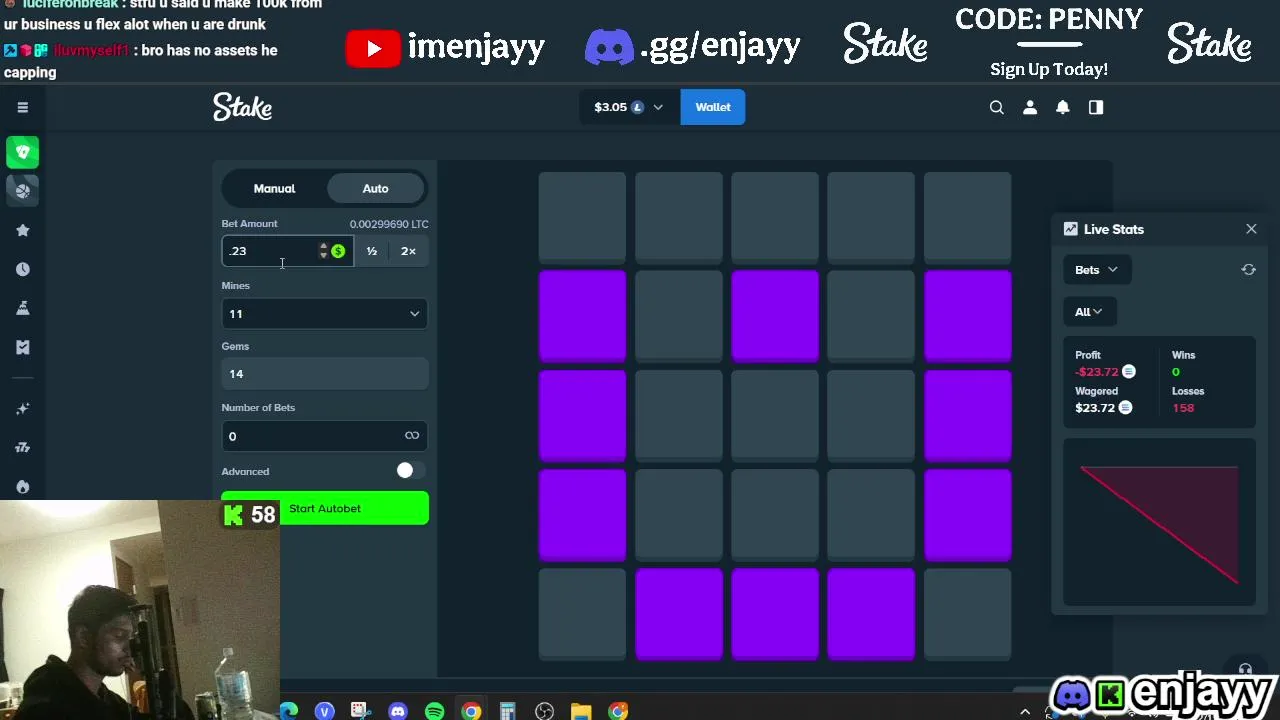Click the Stake logo in header
1280x720 pixels.
(x=242, y=107)
